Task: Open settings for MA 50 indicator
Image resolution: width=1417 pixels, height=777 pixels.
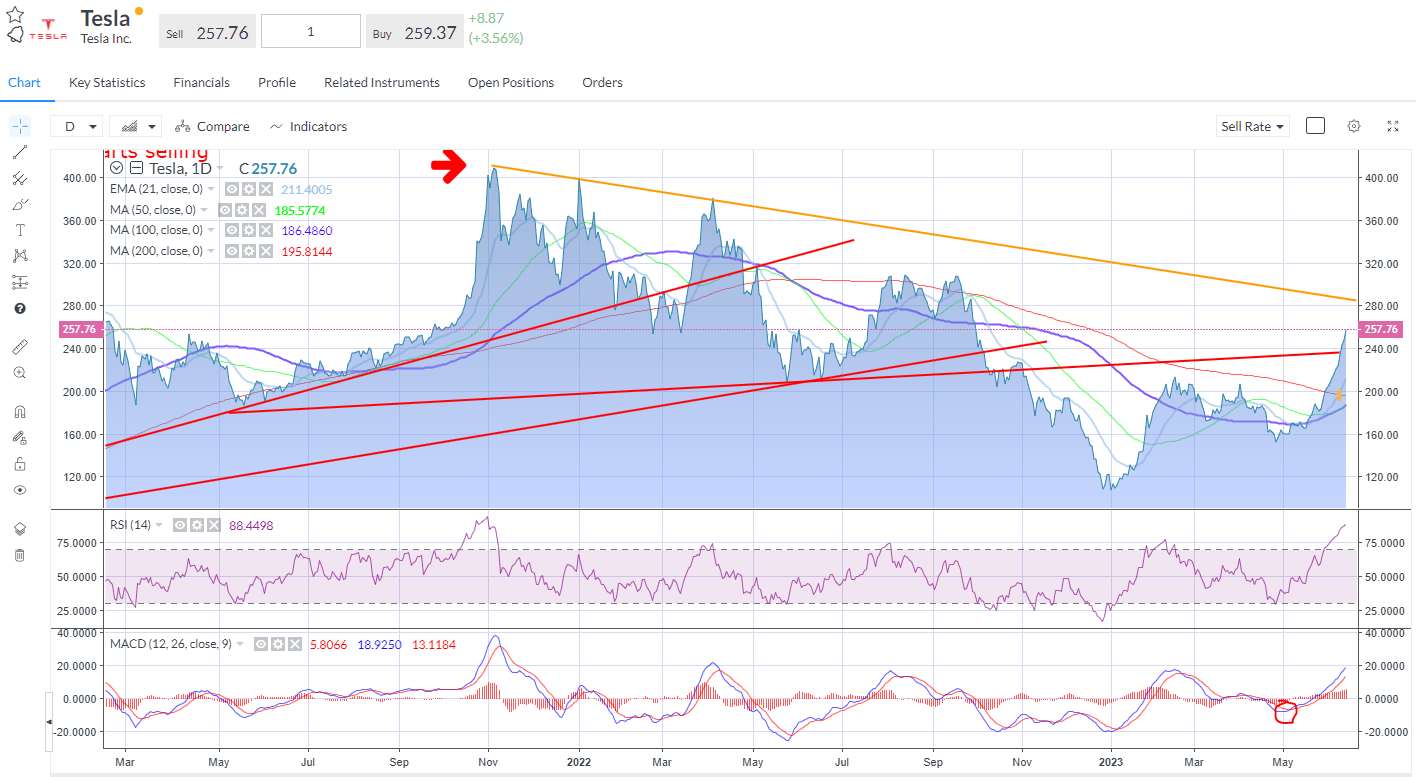Action: [241, 210]
